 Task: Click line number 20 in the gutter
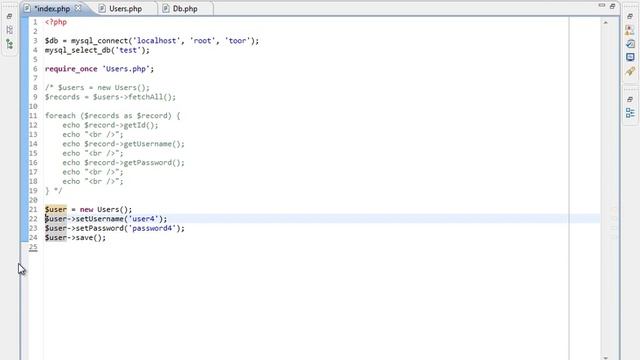[x=33, y=200]
